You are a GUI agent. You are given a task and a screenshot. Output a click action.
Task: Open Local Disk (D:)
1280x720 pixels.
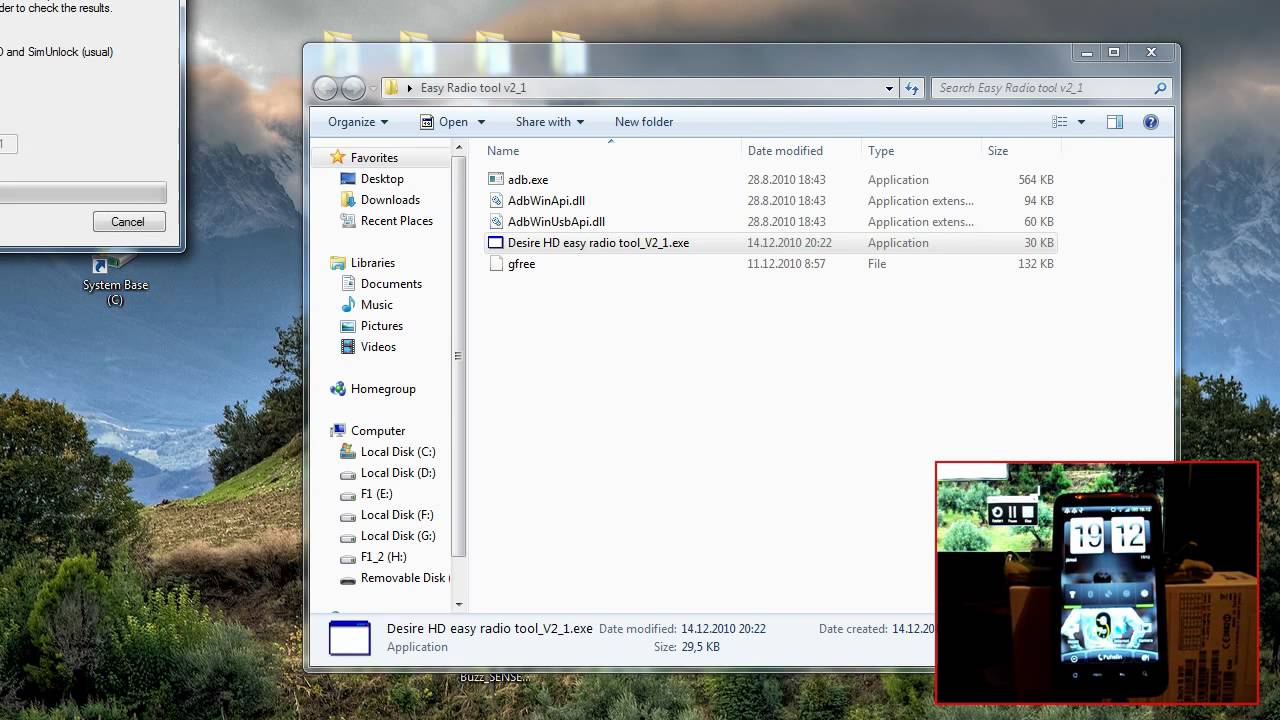click(397, 473)
